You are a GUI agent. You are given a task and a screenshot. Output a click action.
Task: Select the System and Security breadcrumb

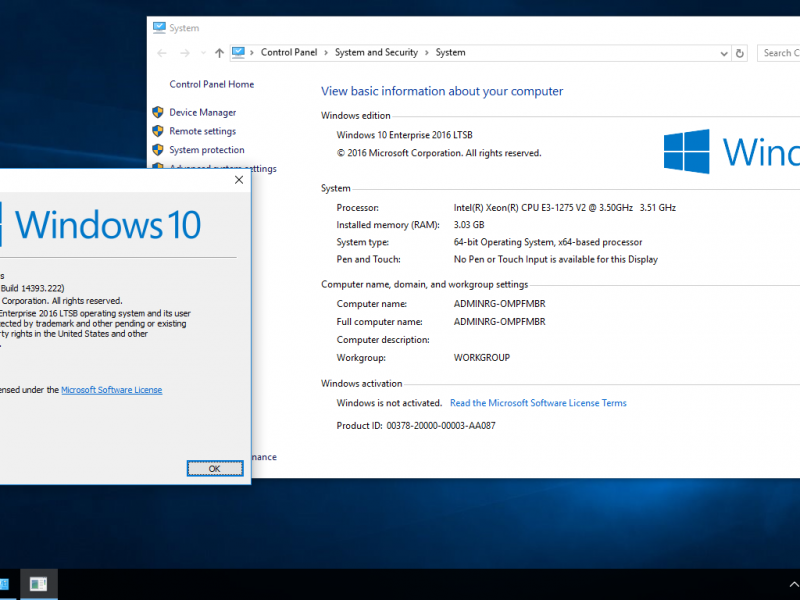click(376, 53)
